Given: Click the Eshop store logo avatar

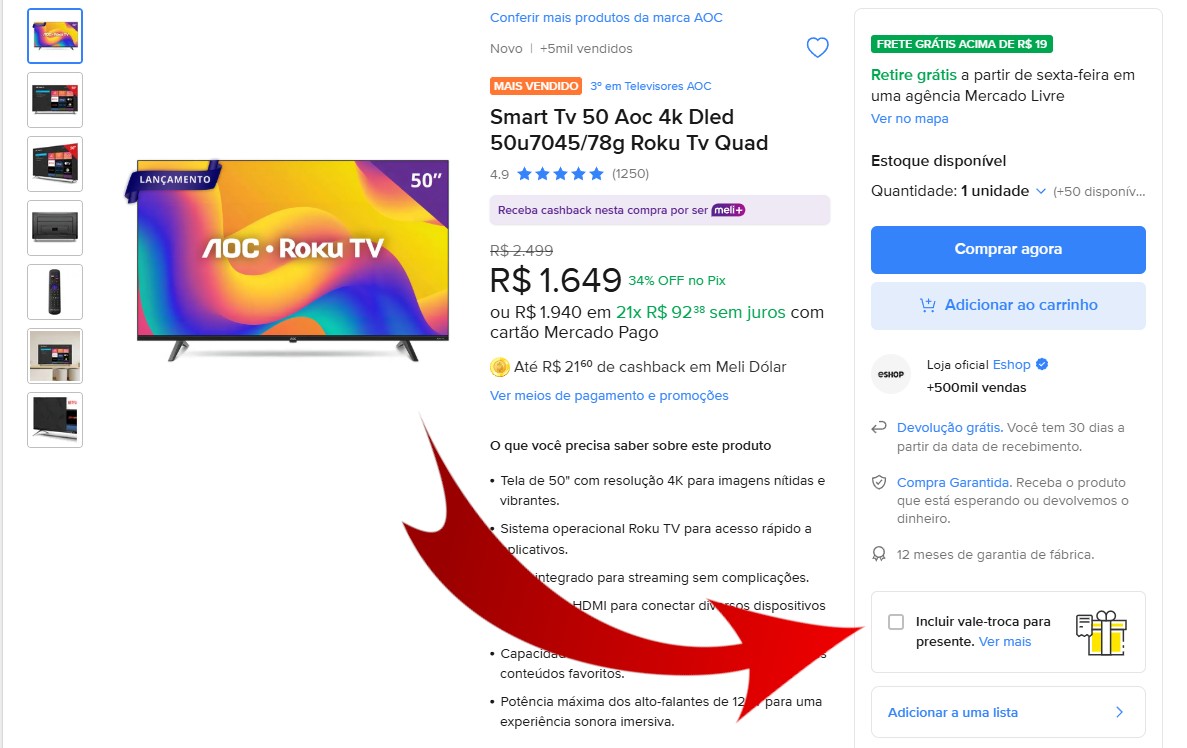Looking at the screenshot, I should tap(891, 374).
